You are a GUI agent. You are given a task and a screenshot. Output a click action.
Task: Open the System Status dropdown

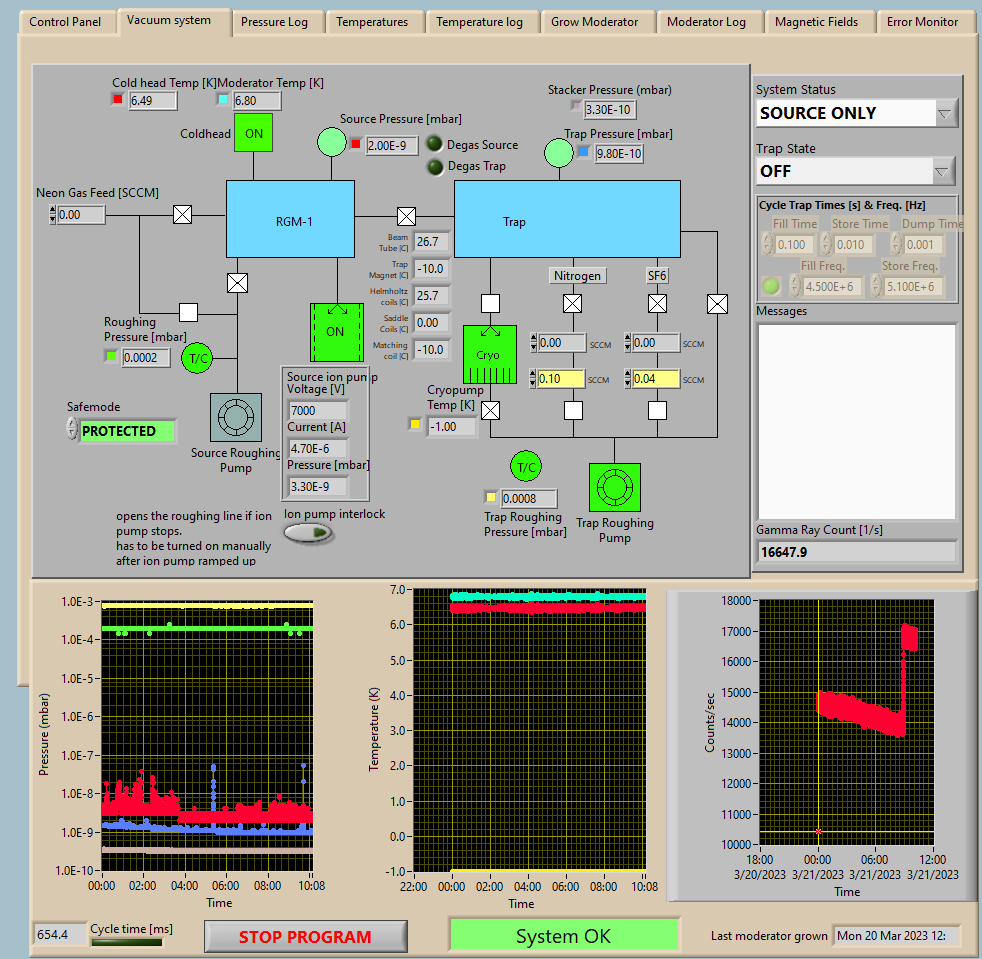pyautogui.click(x=945, y=113)
